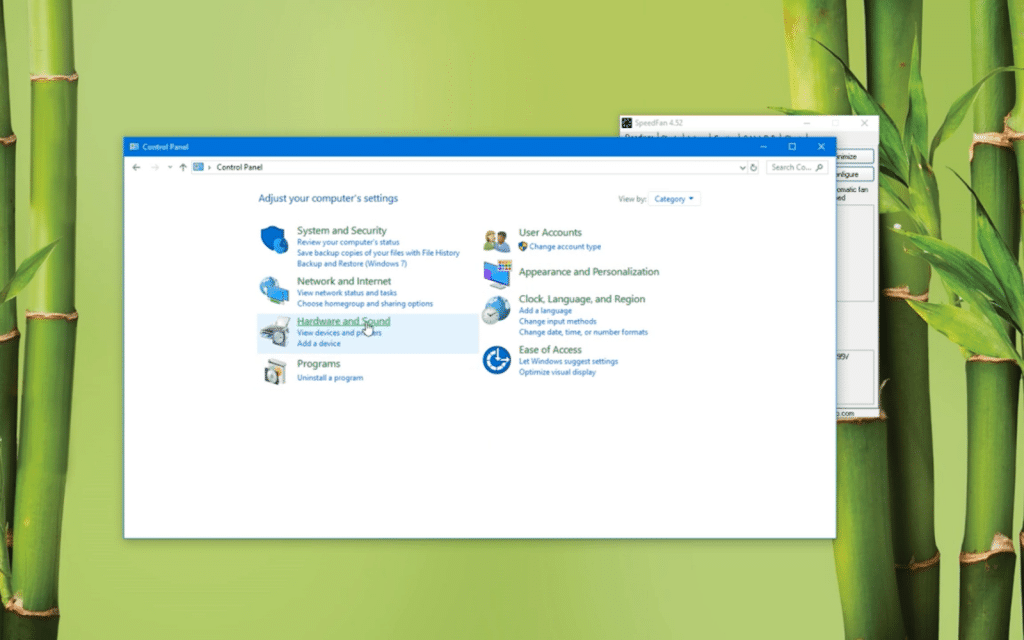Select the Hardware and Sound printer icon
The width and height of the screenshot is (1024, 640).
[274, 332]
